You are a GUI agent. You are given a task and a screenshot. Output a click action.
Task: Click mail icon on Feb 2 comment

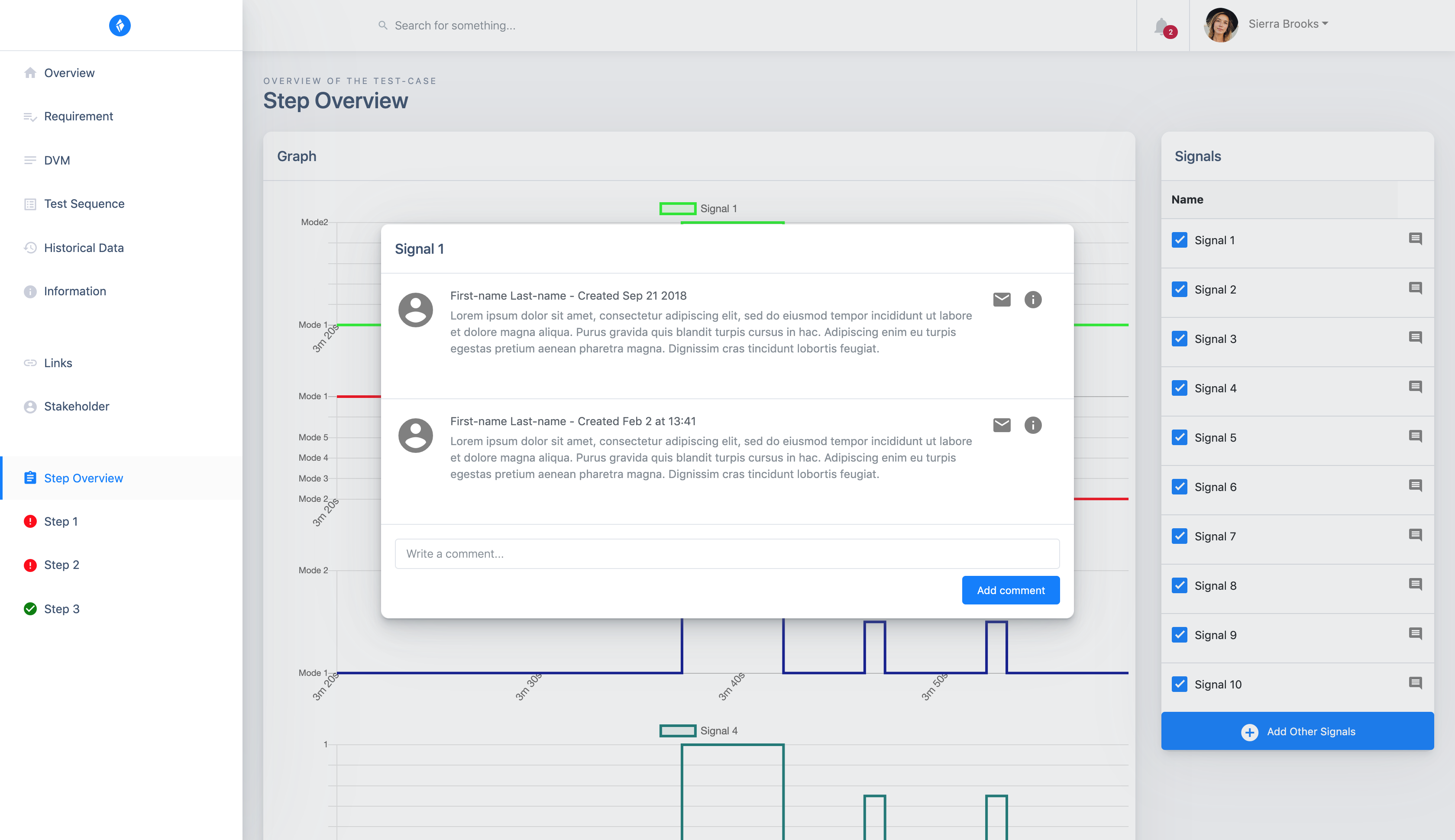(1002, 425)
